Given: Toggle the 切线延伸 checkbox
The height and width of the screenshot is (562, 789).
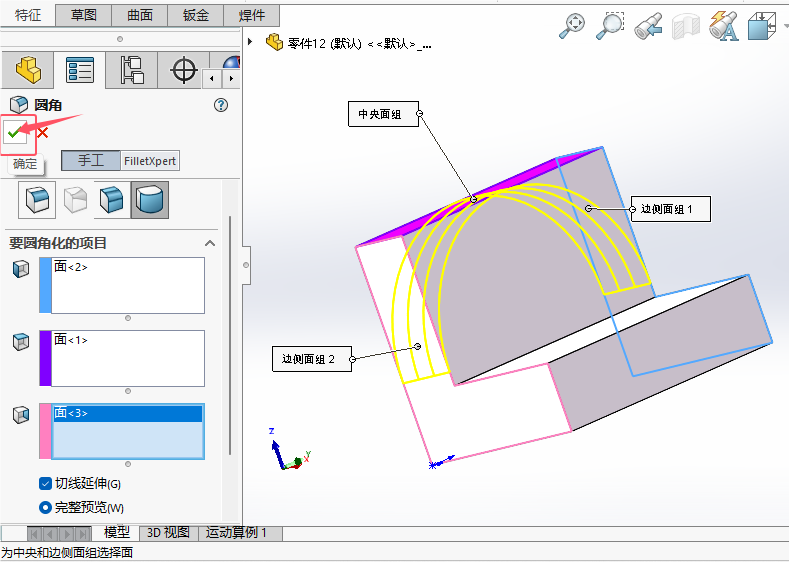Looking at the screenshot, I should pyautogui.click(x=45, y=484).
